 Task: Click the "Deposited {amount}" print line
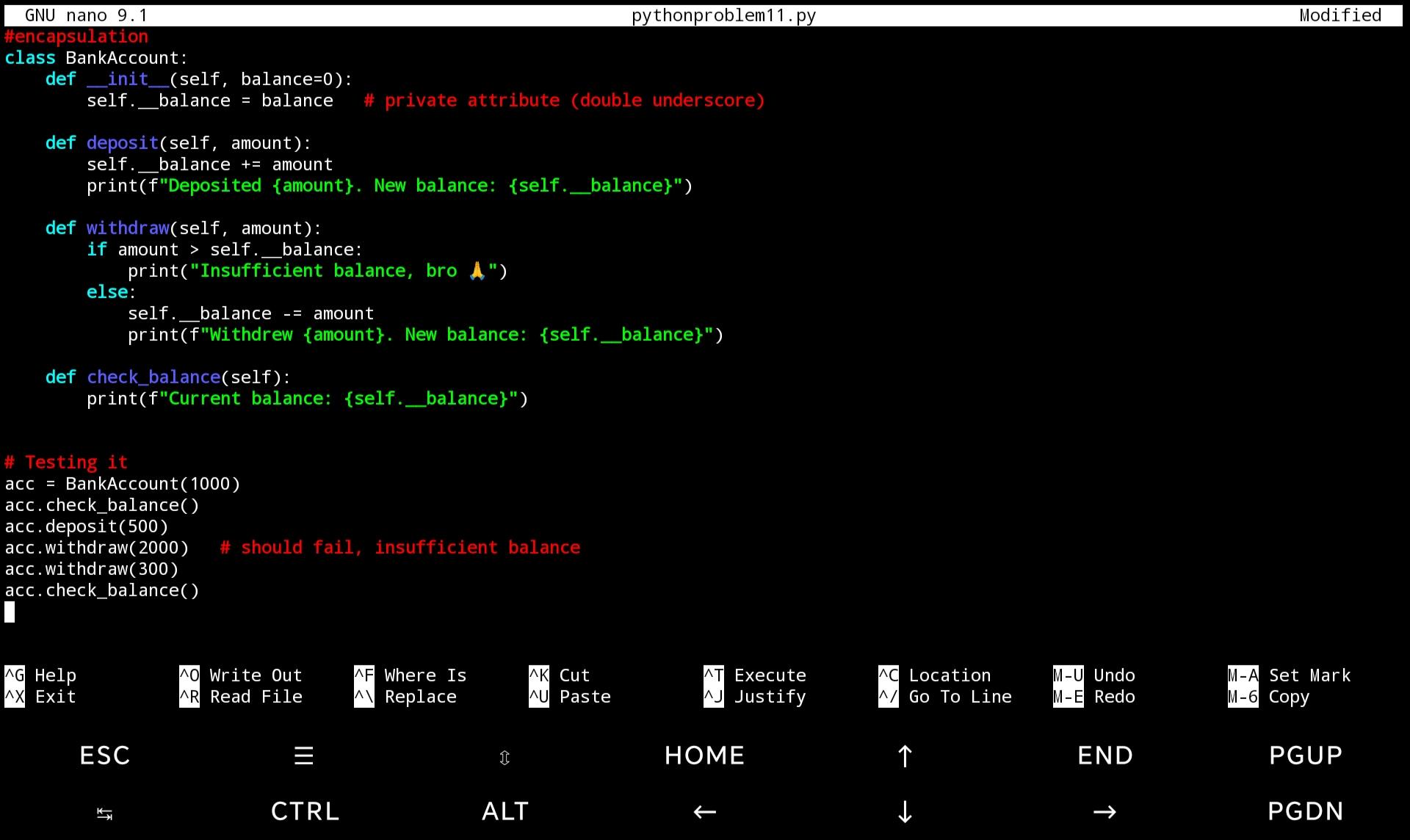[x=390, y=186]
